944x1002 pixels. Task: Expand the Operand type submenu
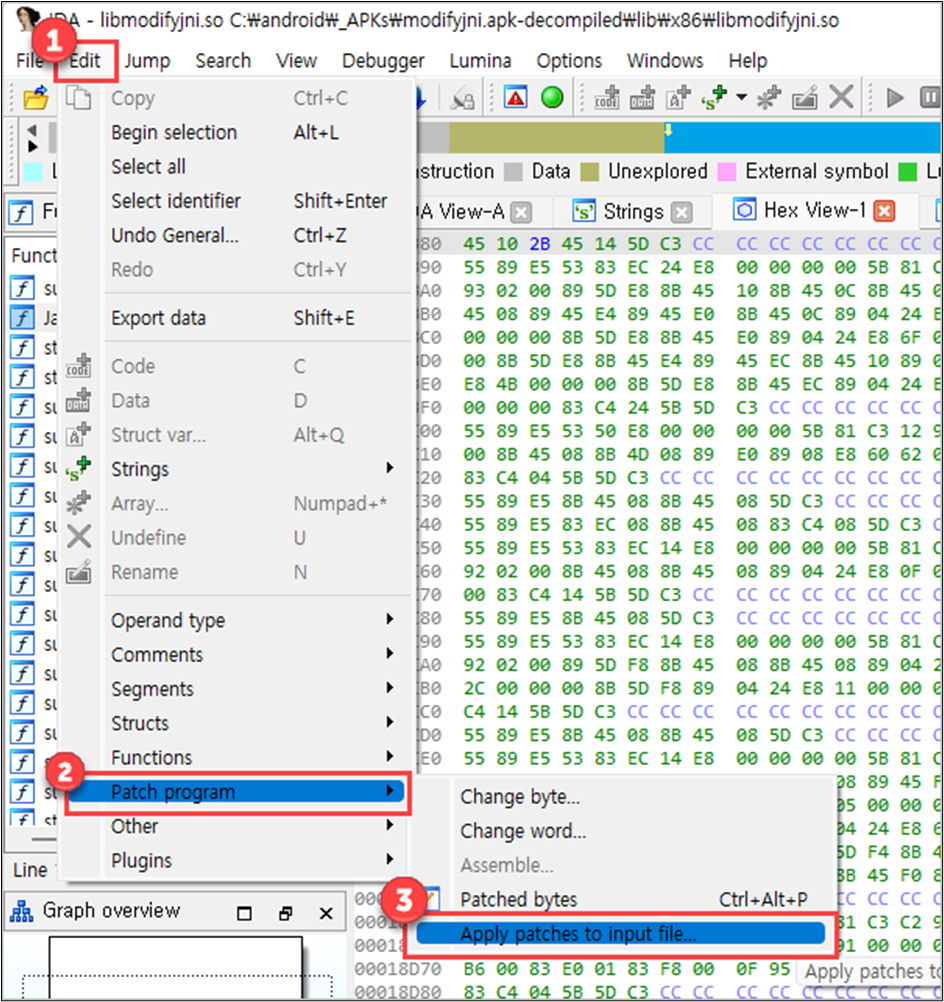[236, 620]
